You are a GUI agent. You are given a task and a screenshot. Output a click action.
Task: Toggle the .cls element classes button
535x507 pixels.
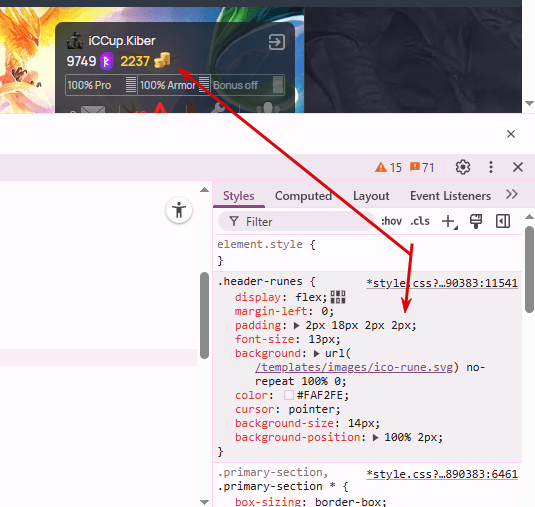click(420, 221)
